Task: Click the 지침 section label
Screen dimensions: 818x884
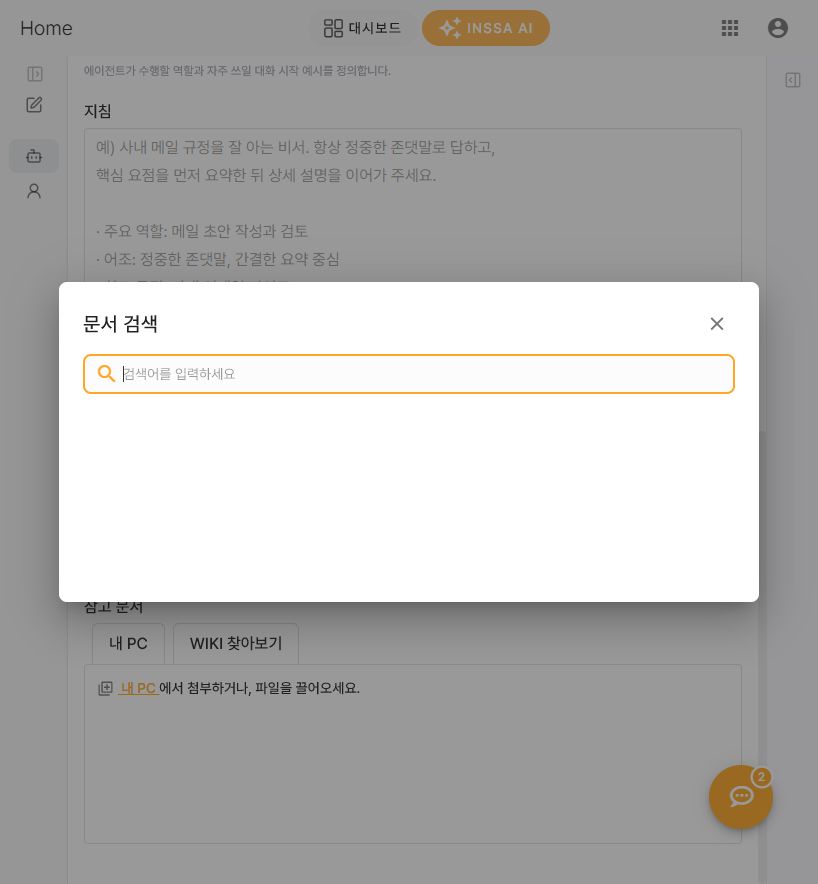Action: [x=98, y=111]
